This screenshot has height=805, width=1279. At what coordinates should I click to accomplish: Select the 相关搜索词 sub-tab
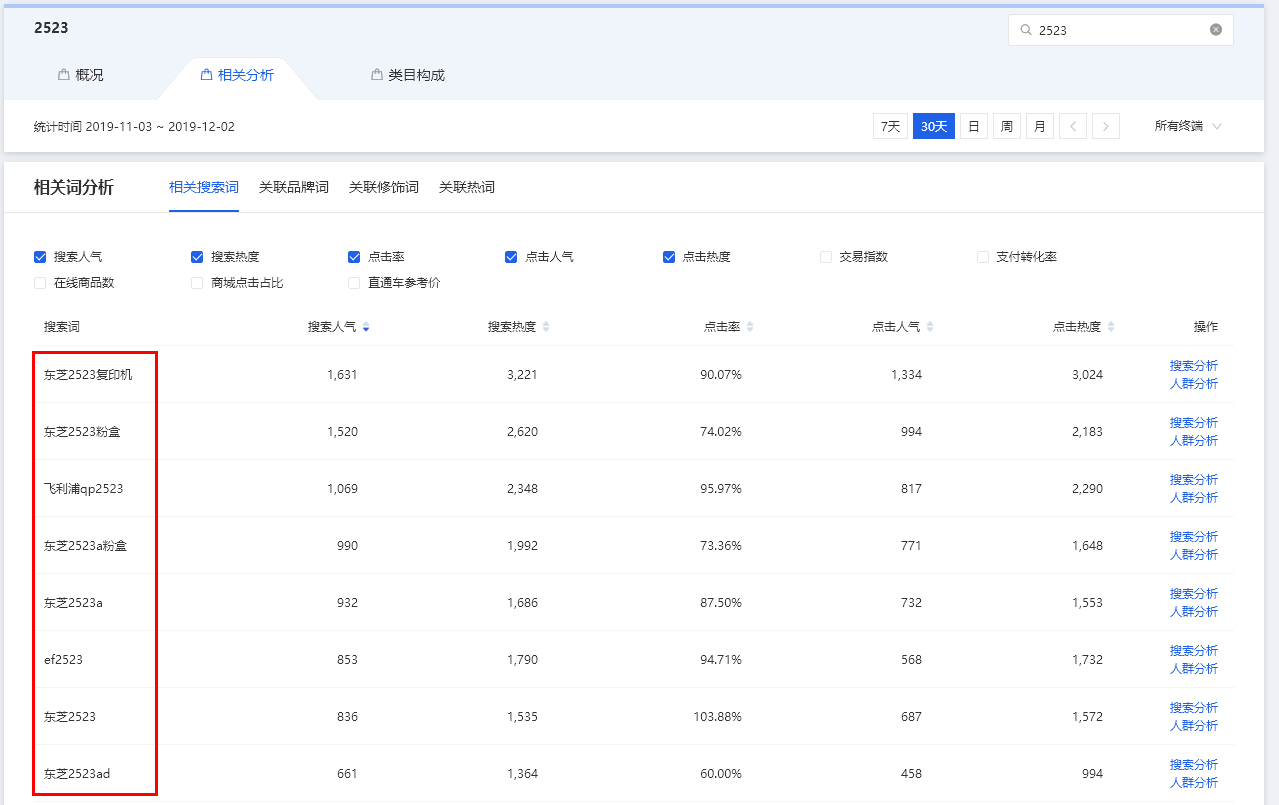pos(204,187)
